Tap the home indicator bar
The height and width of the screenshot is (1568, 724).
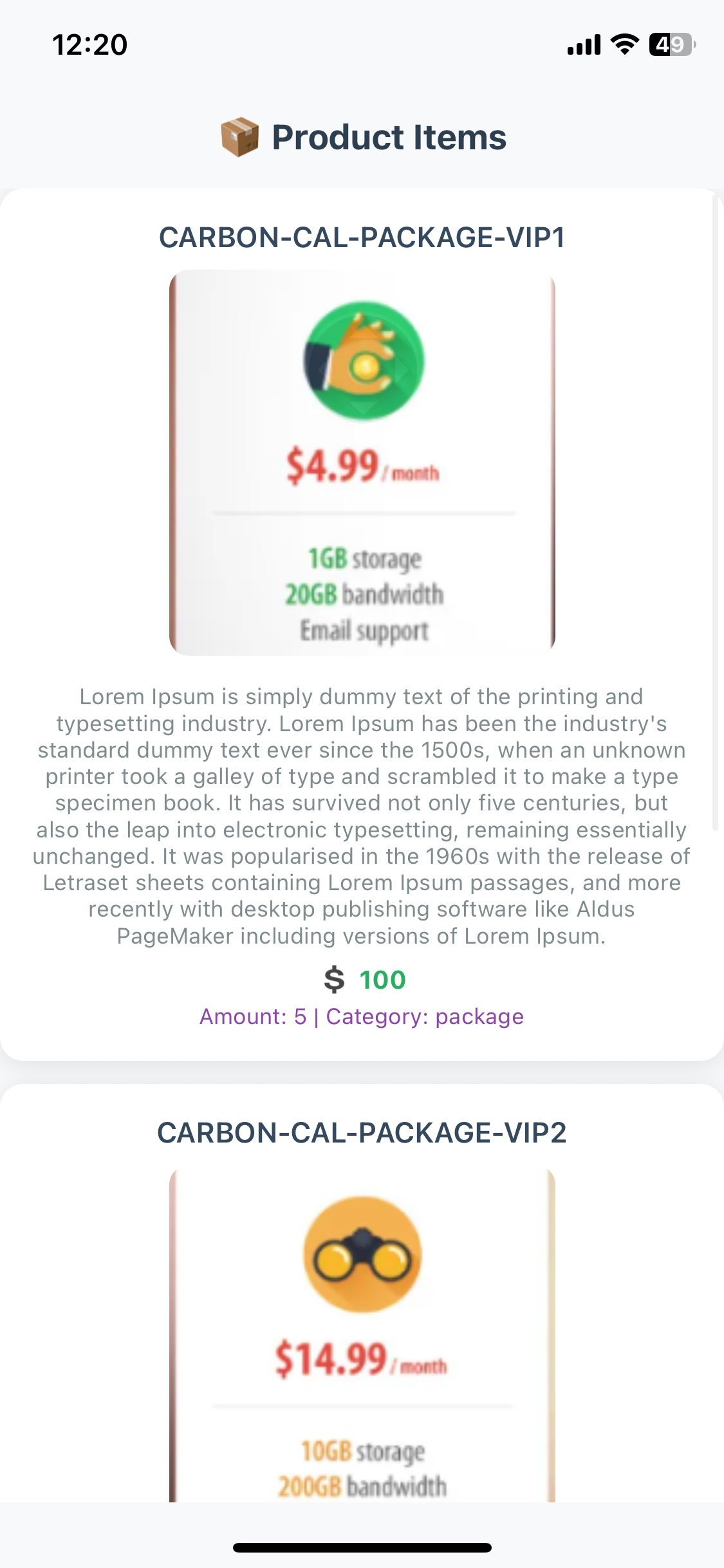coord(362,1547)
